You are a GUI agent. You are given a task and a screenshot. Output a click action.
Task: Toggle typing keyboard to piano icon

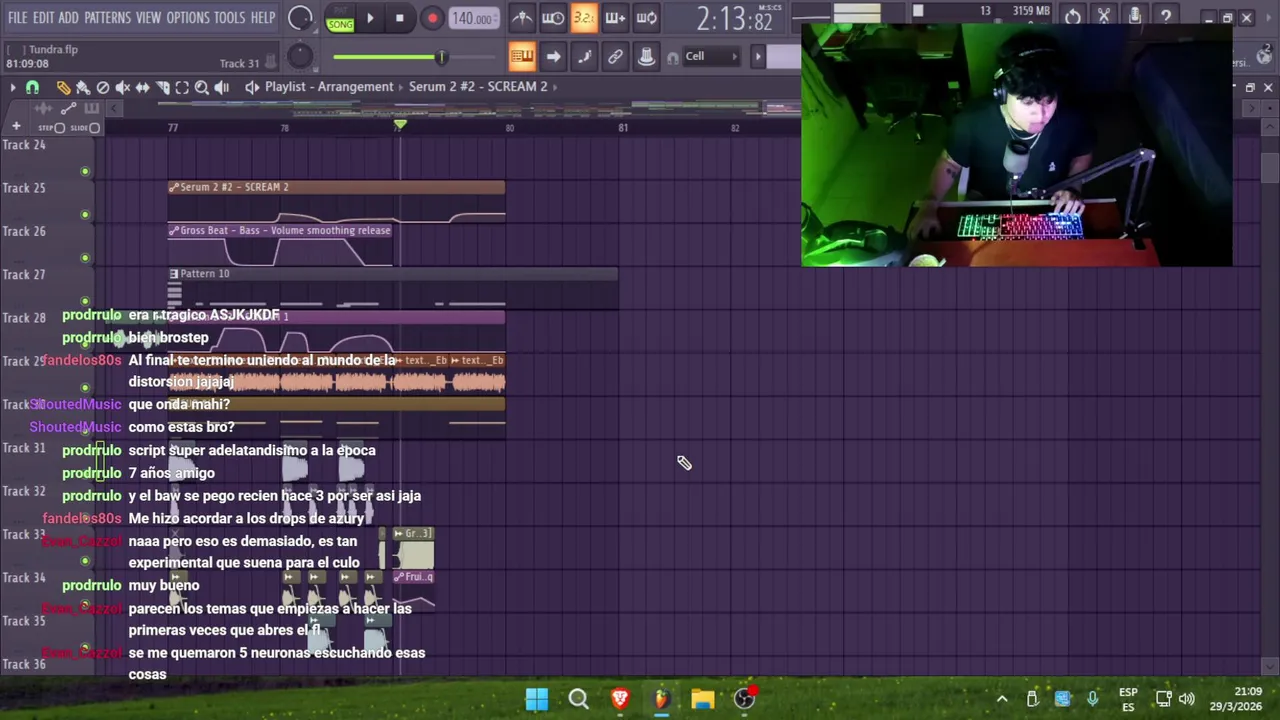(x=522, y=57)
